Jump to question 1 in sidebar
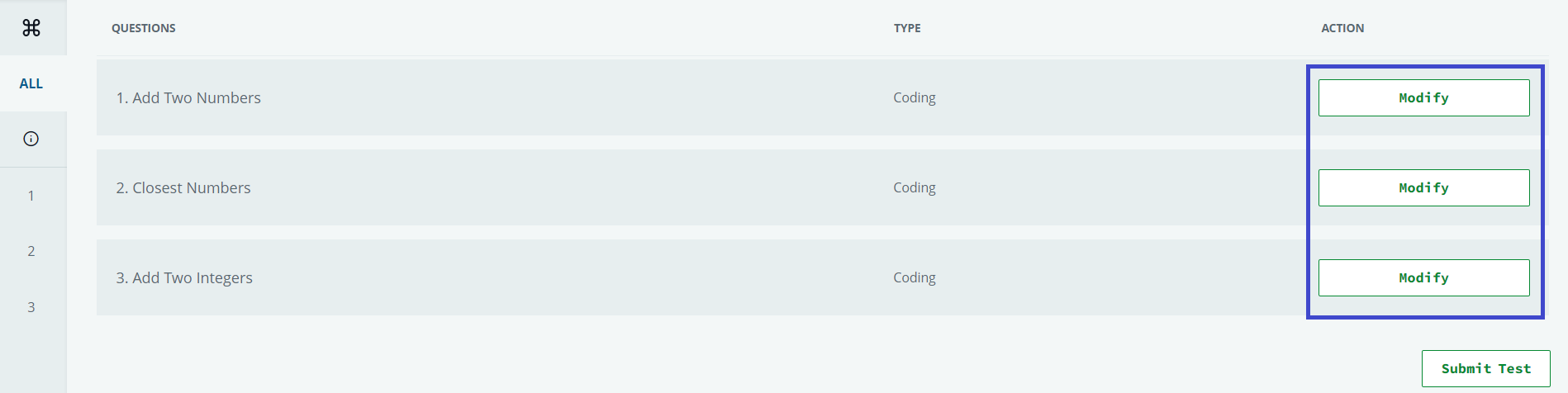The width and height of the screenshot is (1568, 393). click(31, 196)
